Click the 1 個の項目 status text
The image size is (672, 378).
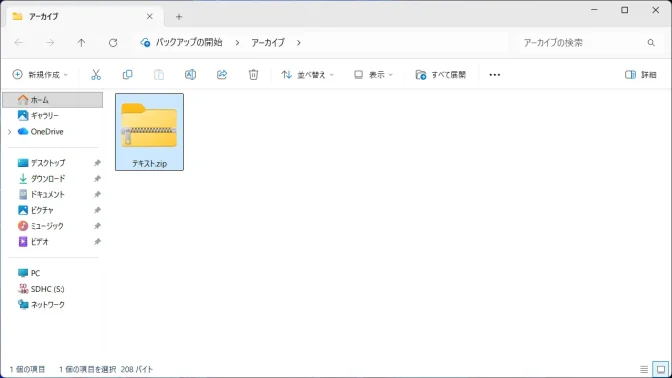pos(27,369)
